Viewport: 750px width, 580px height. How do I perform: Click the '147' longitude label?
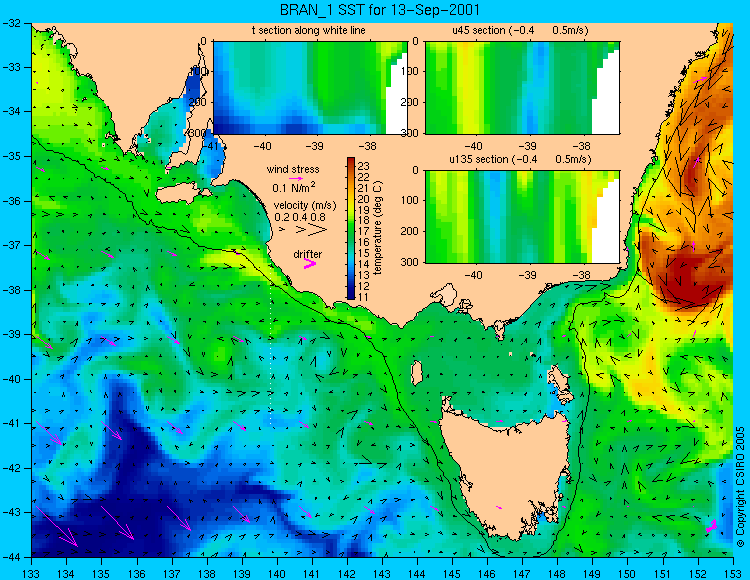point(522,573)
